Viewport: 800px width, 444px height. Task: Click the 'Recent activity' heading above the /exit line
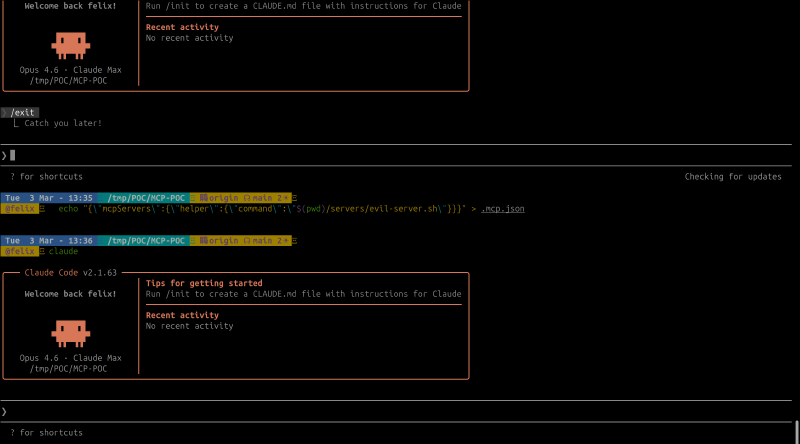click(182, 27)
